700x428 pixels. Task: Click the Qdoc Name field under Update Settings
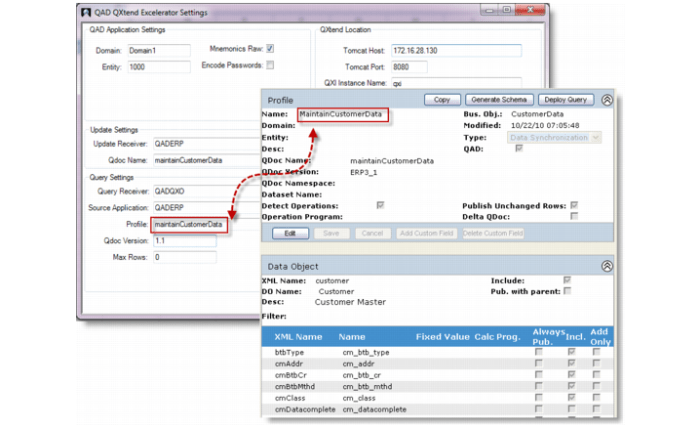(207, 160)
